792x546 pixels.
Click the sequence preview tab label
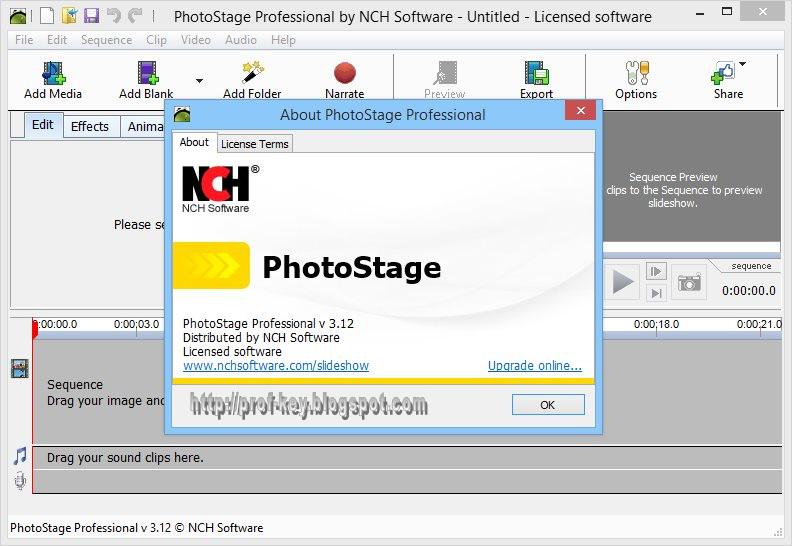point(751,266)
